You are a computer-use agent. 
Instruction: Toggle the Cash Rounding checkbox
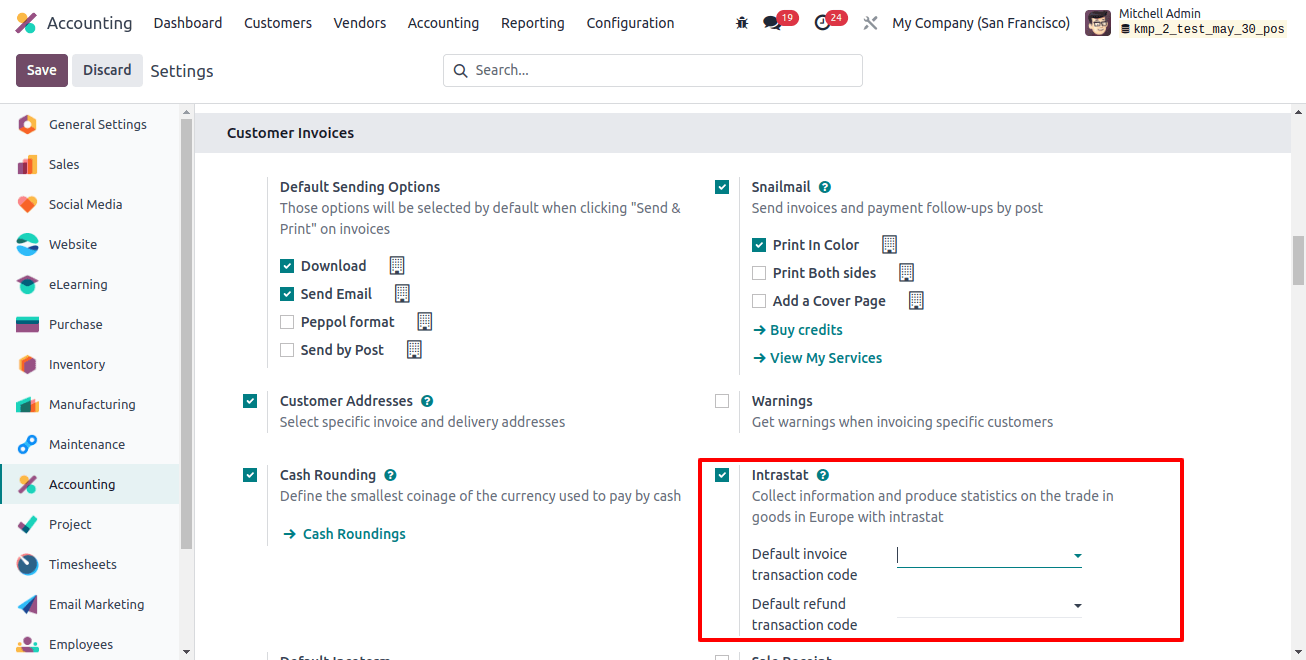coord(250,475)
